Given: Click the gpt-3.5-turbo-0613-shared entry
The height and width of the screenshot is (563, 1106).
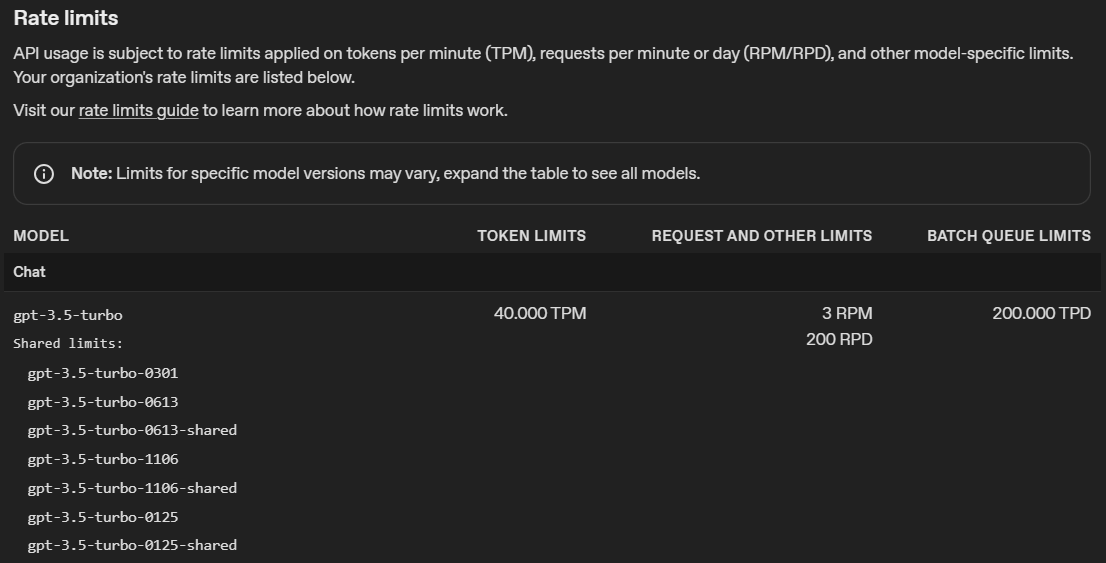Looking at the screenshot, I should click(x=132, y=430).
